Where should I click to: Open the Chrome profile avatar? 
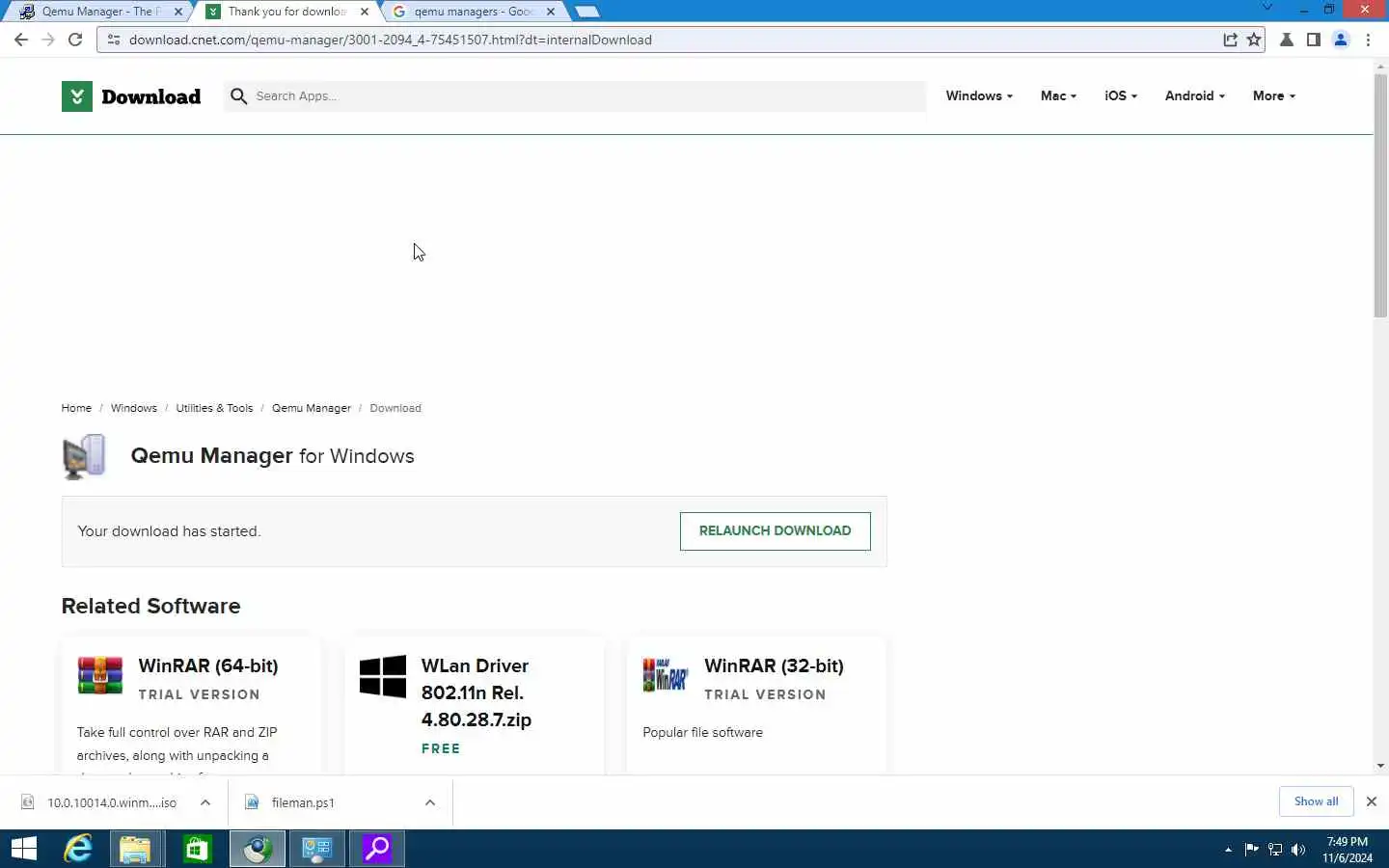1341,40
